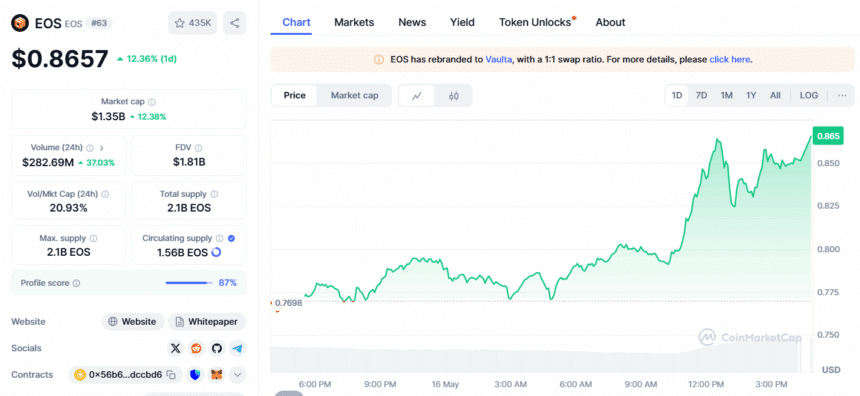Click the $1.81B FDV value
Image resolution: width=860 pixels, height=396 pixels.
tap(189, 162)
